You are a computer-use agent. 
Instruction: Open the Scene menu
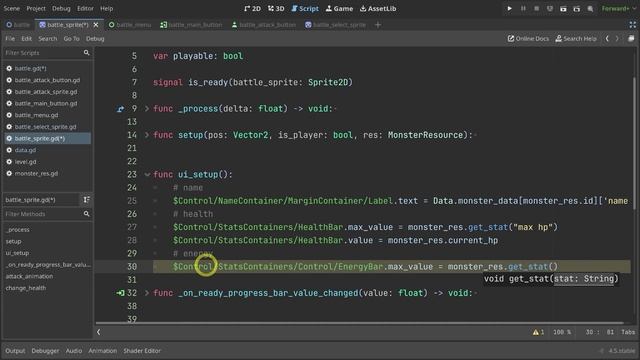[x=11, y=8]
